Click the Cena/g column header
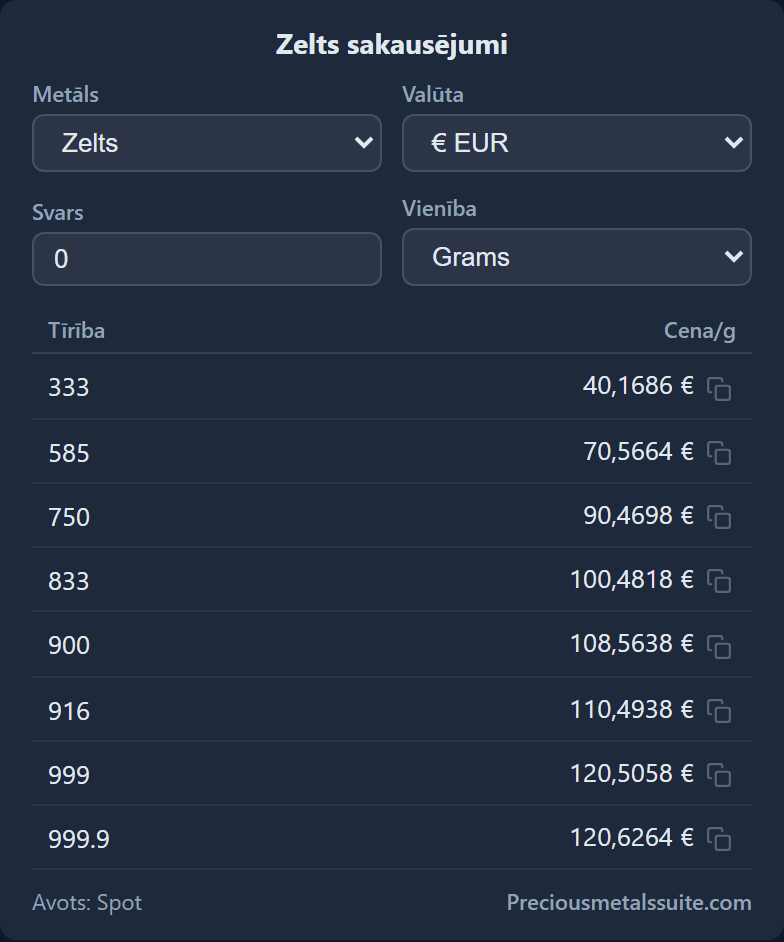 (699, 331)
